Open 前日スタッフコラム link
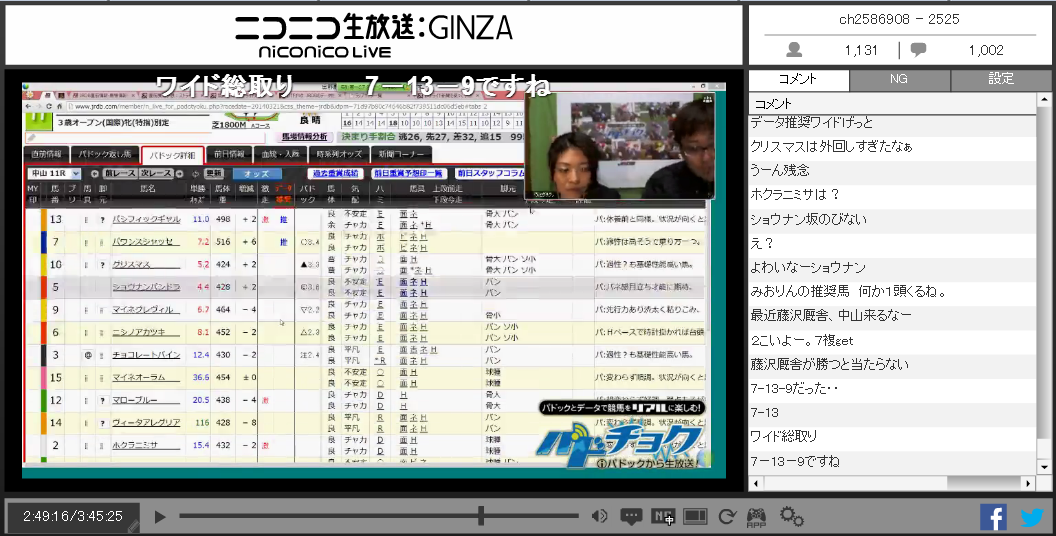The image size is (1056, 536). click(490, 174)
